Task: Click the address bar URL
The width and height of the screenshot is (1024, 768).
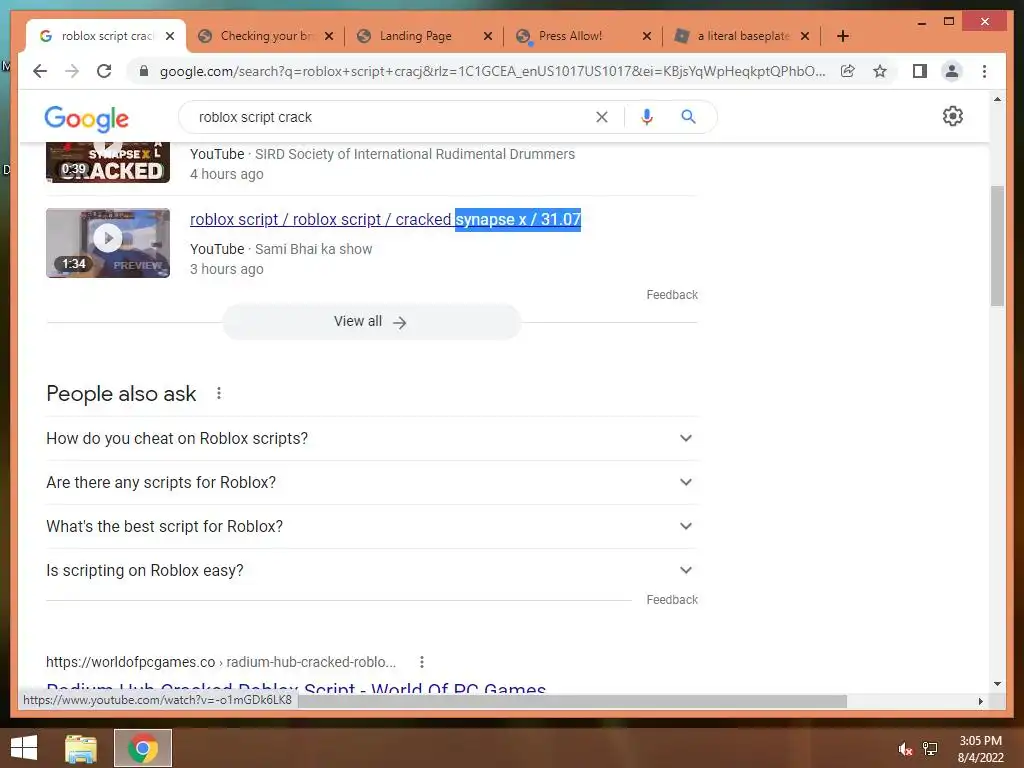Action: click(492, 71)
